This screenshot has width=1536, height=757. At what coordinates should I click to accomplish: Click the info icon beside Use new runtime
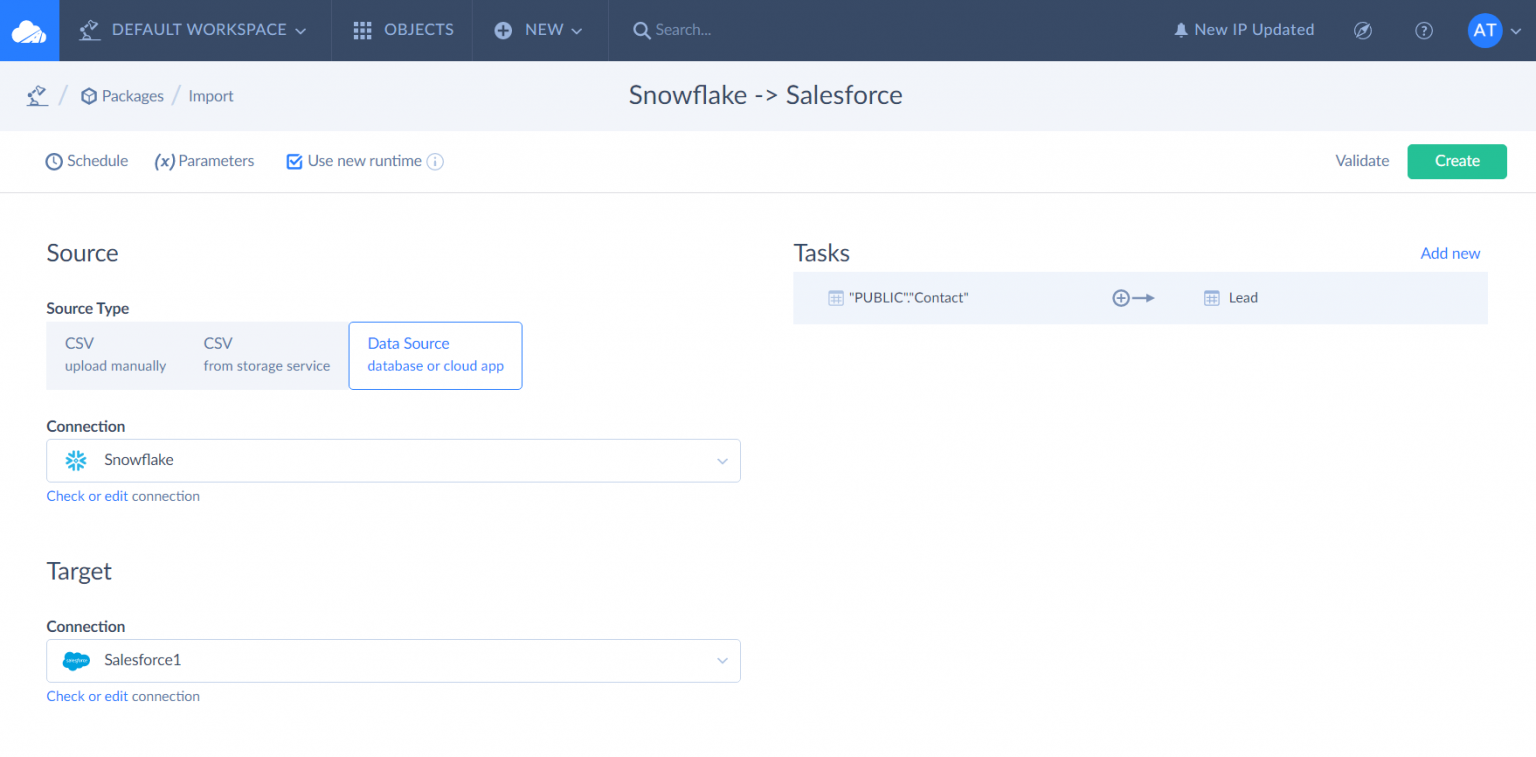click(435, 161)
